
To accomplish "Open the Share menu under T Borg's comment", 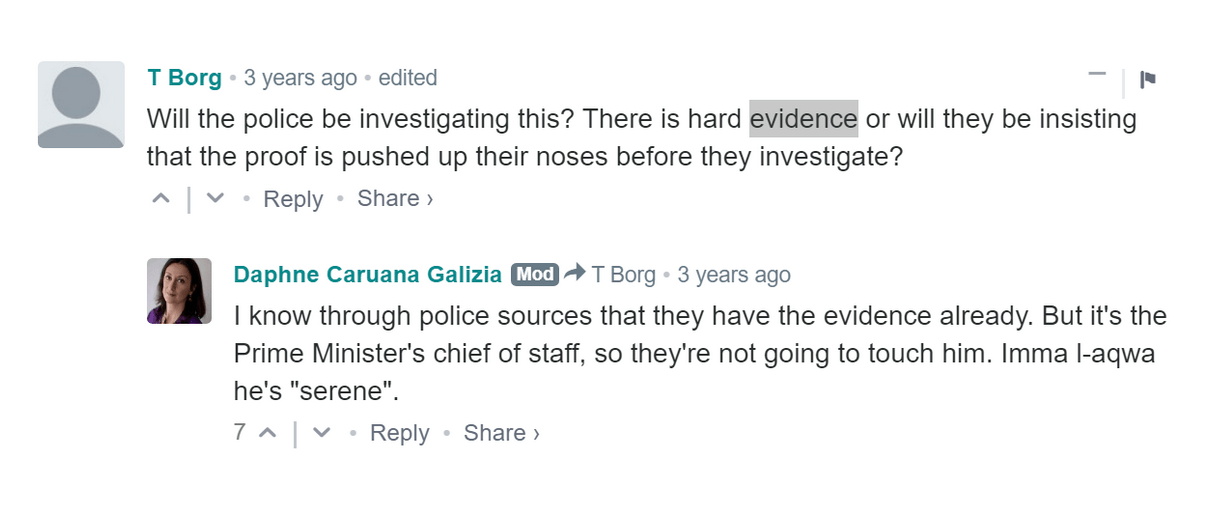I will coord(395,198).
